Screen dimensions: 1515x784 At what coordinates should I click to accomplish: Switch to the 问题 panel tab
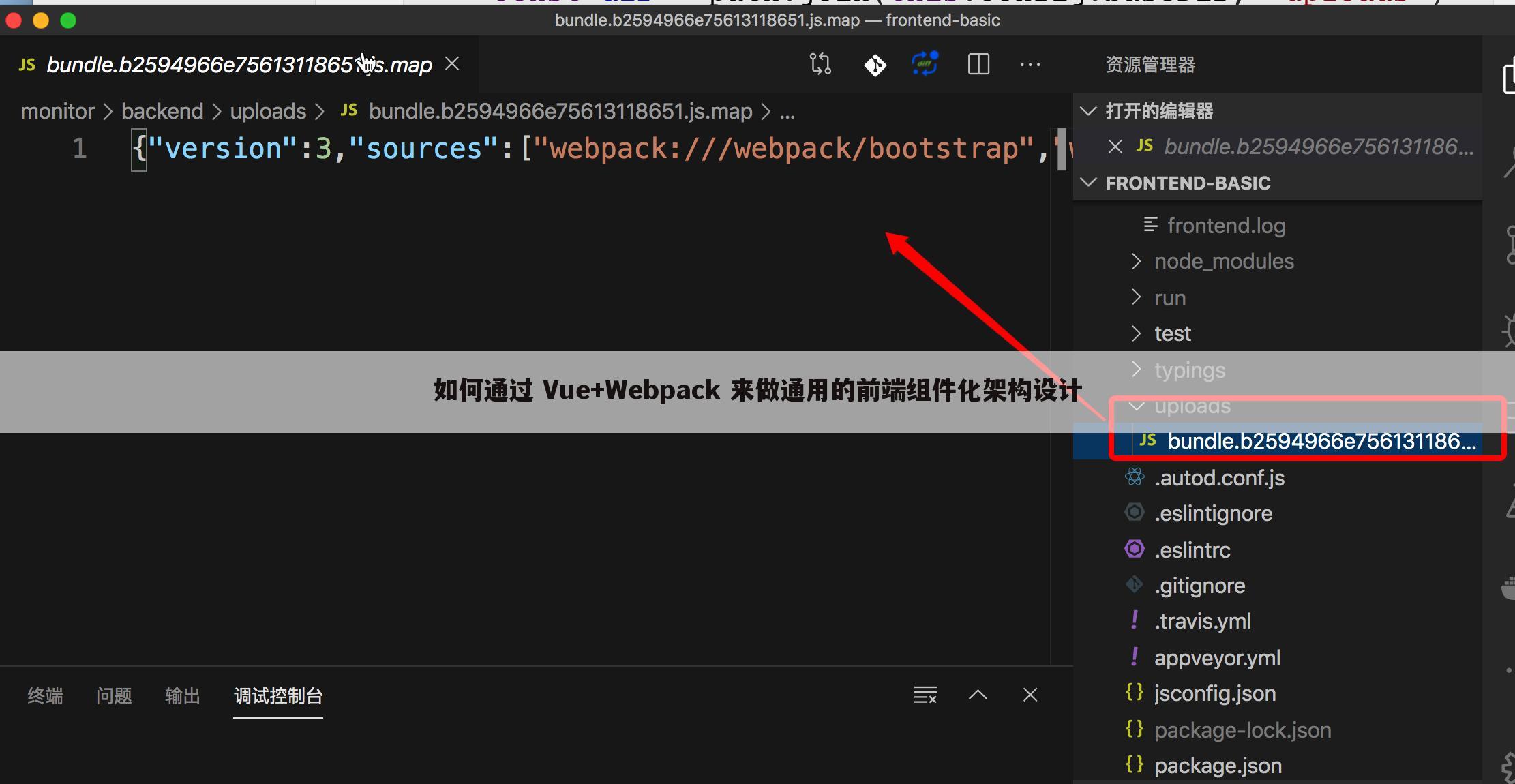coord(114,695)
